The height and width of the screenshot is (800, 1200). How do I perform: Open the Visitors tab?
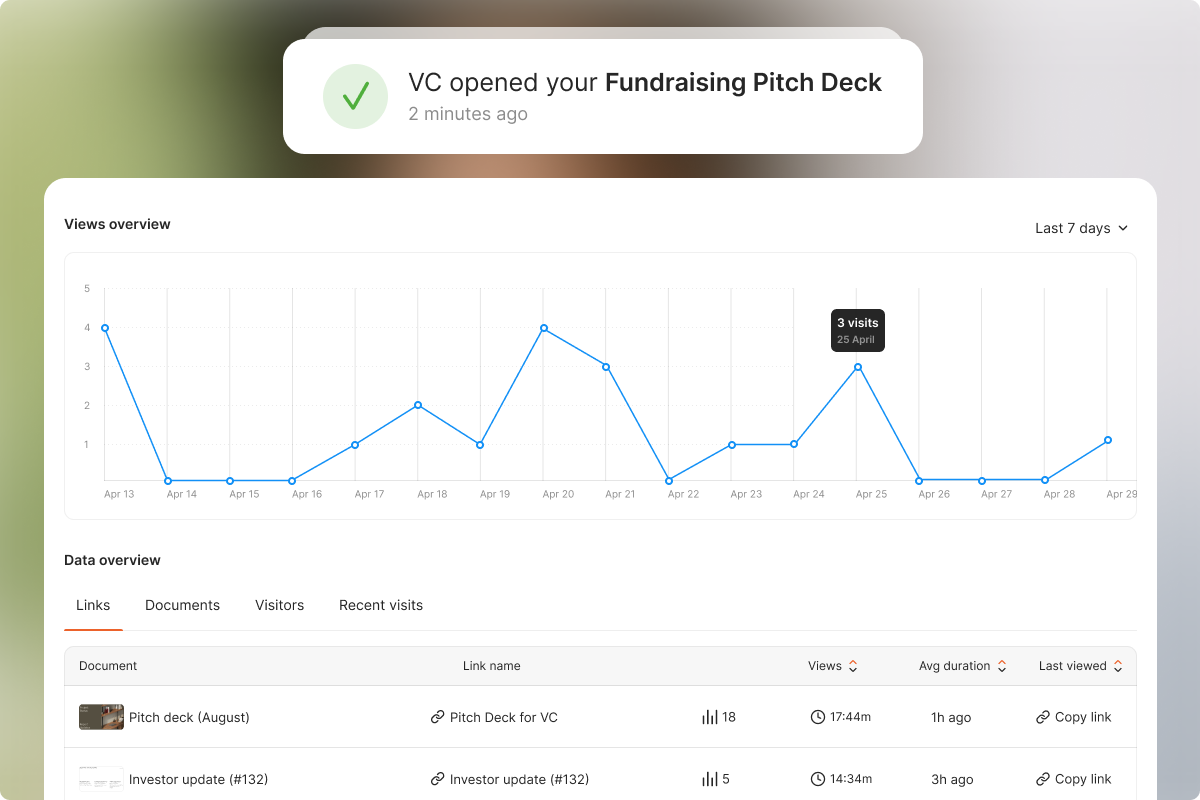279,605
